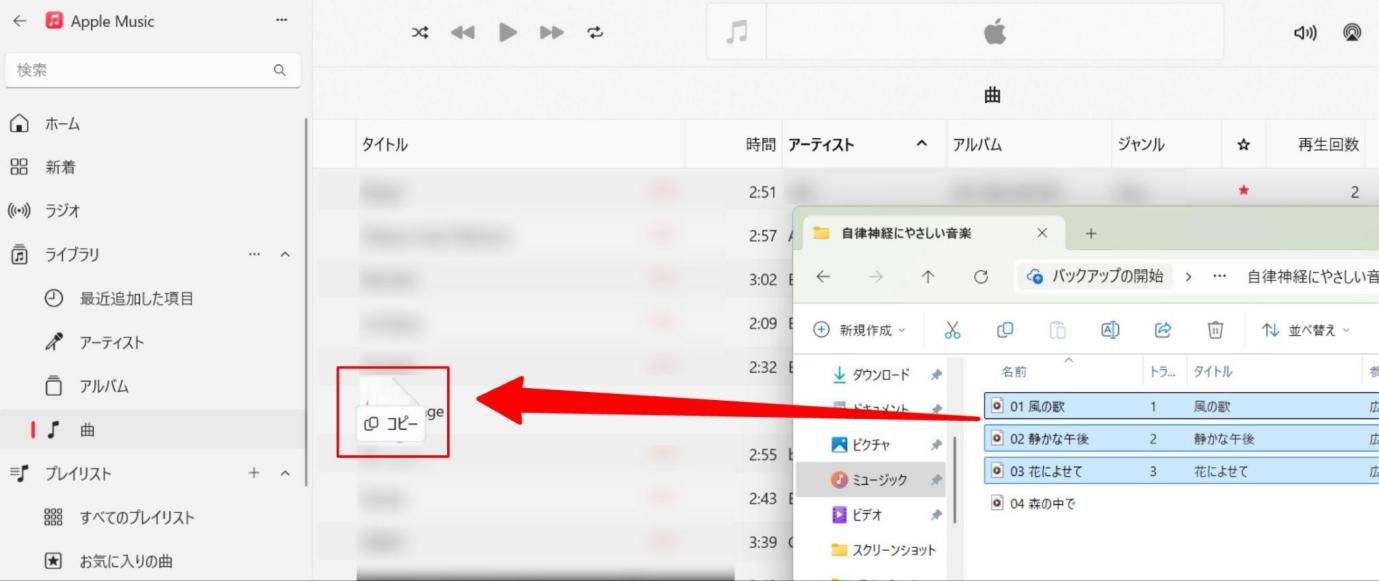Go up one folder in Explorer
The width and height of the screenshot is (1379, 581).
(928, 277)
